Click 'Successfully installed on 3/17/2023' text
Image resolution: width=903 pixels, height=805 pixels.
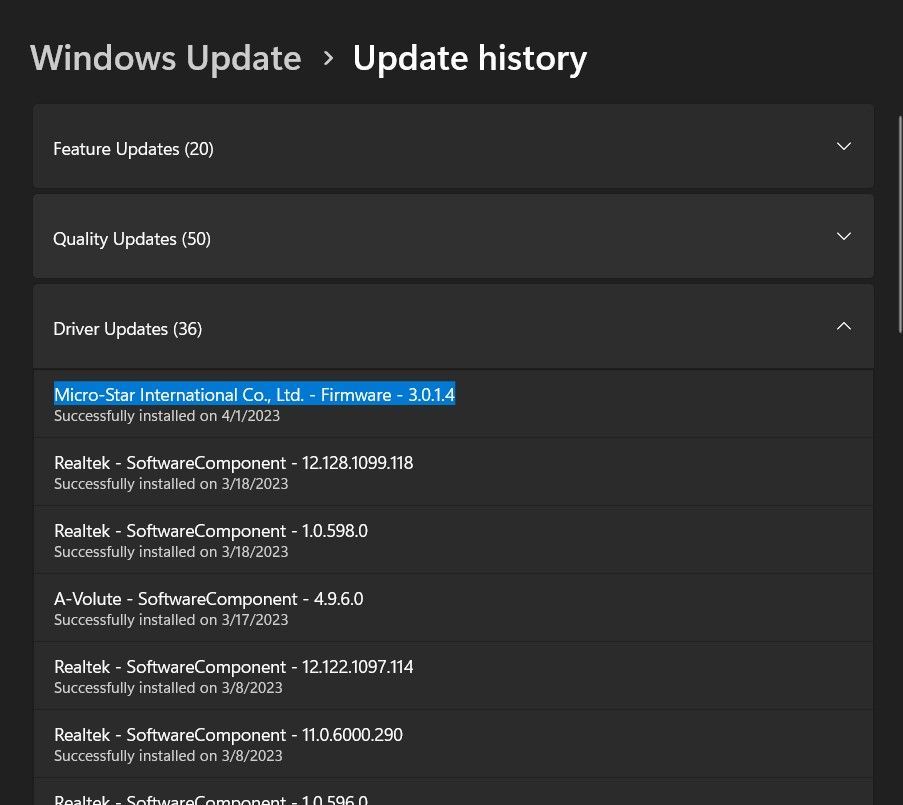171,620
